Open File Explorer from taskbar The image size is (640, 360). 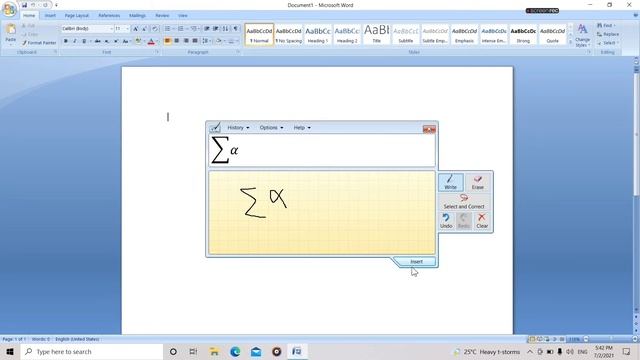coord(214,351)
